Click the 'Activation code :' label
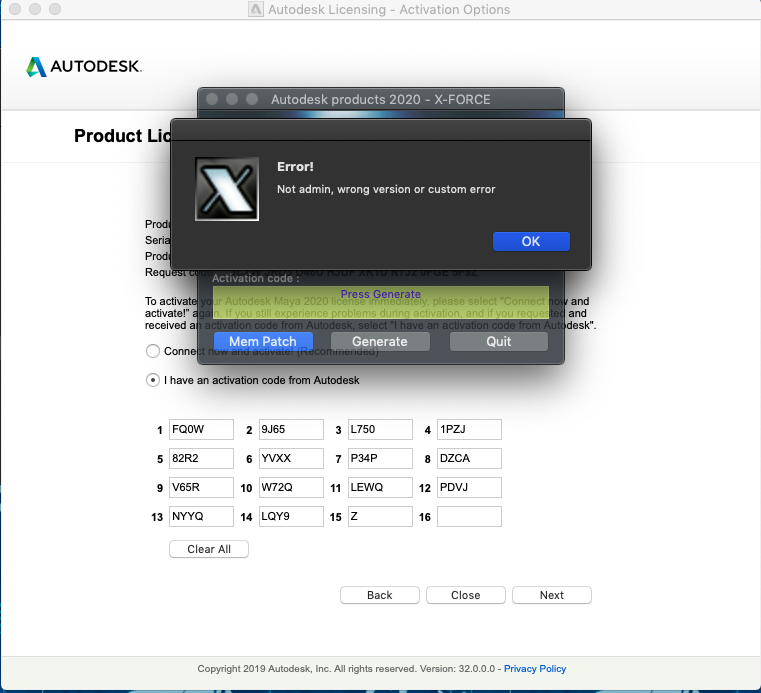The height and width of the screenshot is (693, 761). coord(256,279)
